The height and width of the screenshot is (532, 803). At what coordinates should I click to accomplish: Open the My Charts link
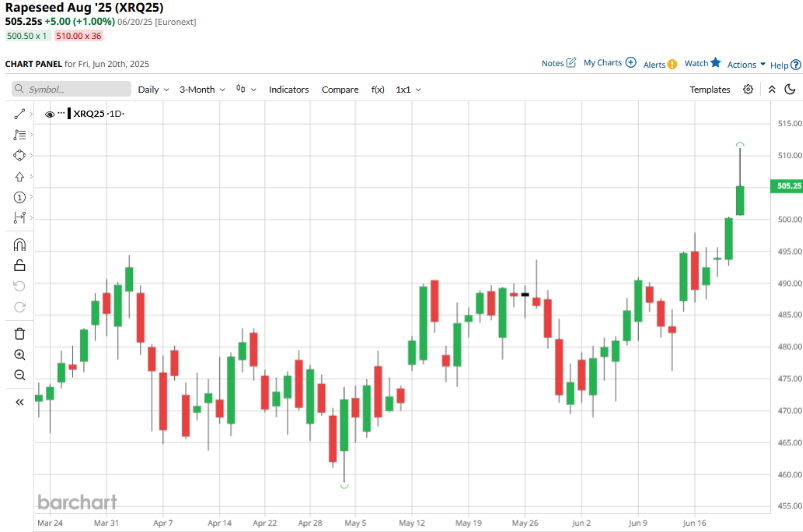pyautogui.click(x=609, y=63)
